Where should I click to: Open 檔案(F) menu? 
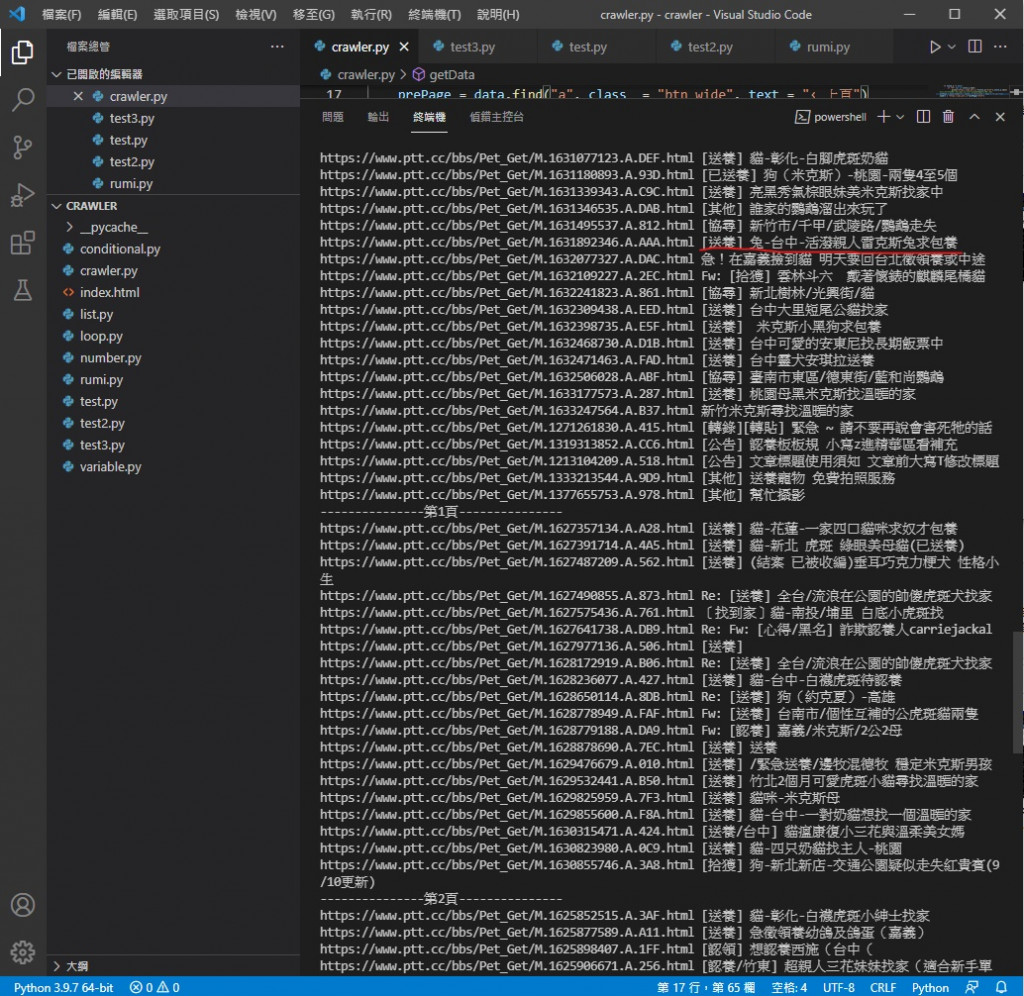pos(61,14)
